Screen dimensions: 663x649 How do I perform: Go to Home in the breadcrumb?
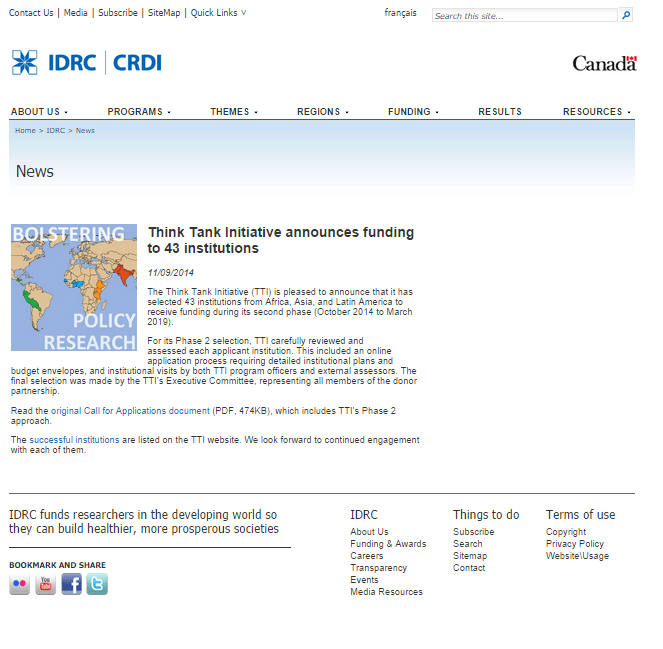click(x=25, y=131)
